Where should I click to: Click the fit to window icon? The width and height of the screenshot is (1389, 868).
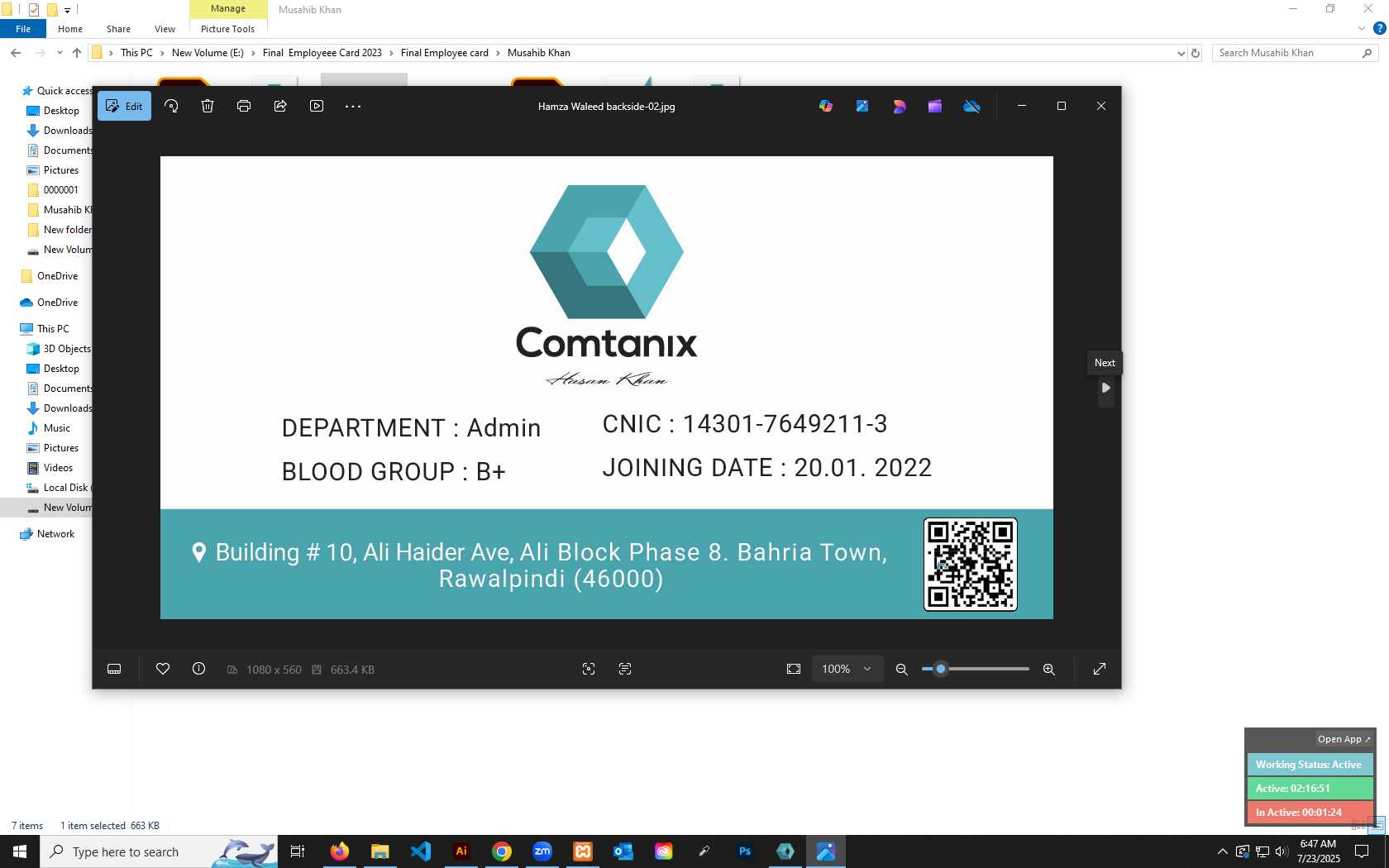[x=794, y=669]
